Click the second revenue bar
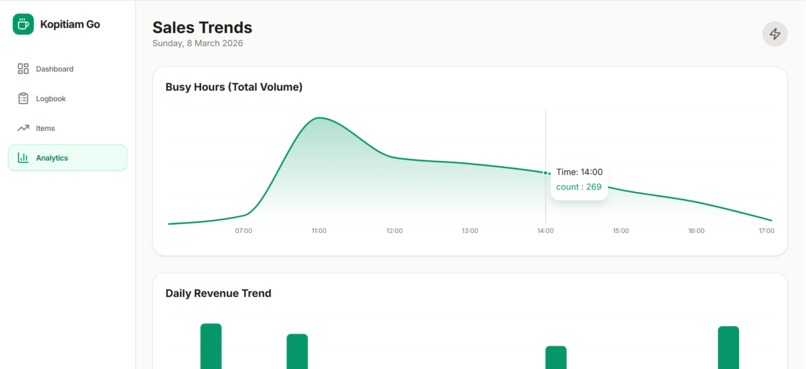This screenshot has width=806, height=369. point(297,352)
